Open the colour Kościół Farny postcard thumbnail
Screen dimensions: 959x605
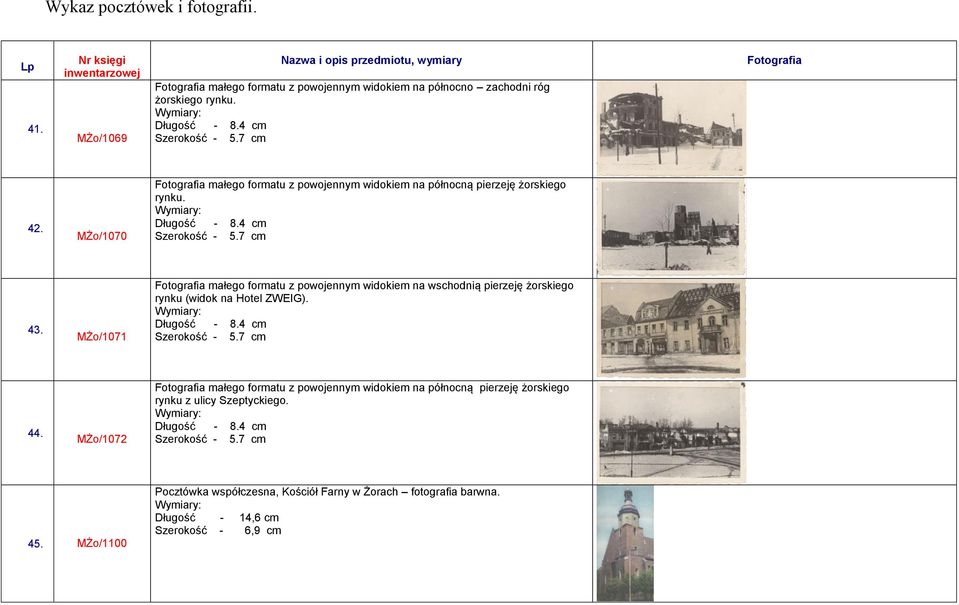[x=625, y=543]
